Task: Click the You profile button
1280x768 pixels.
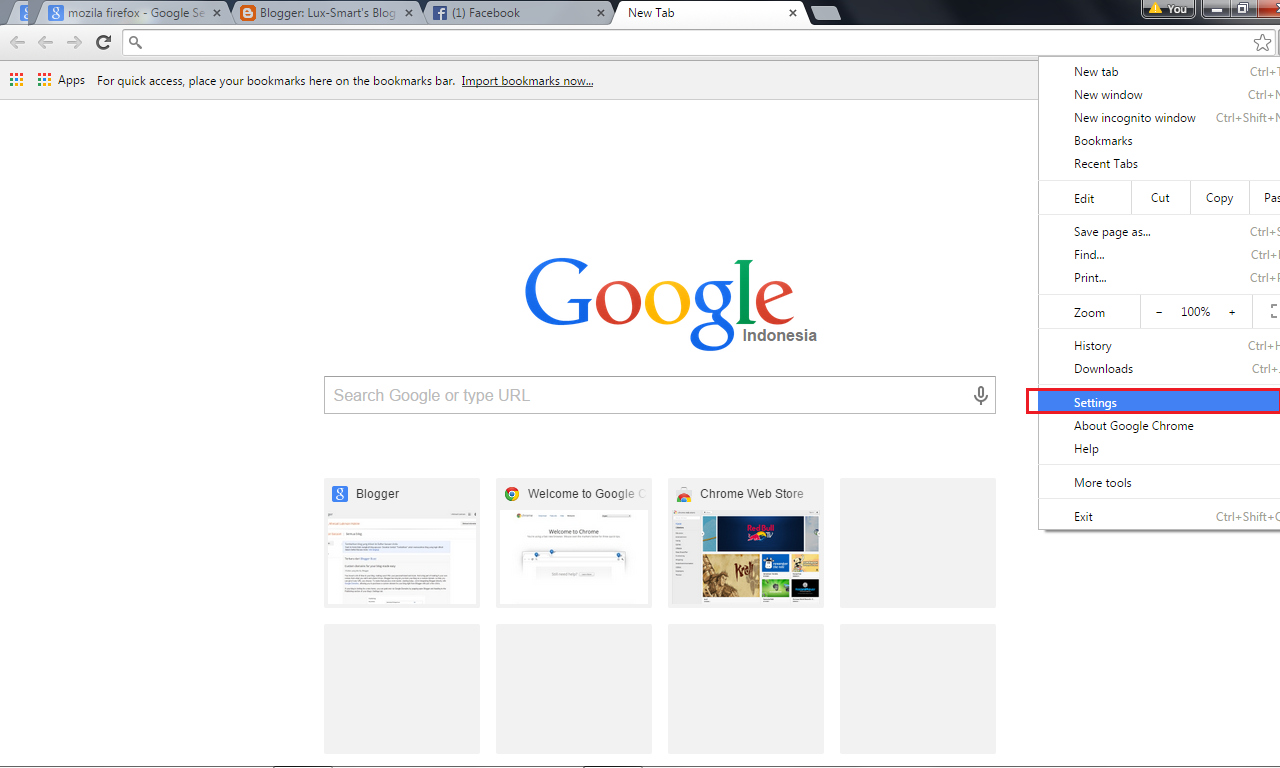Action: (1169, 9)
